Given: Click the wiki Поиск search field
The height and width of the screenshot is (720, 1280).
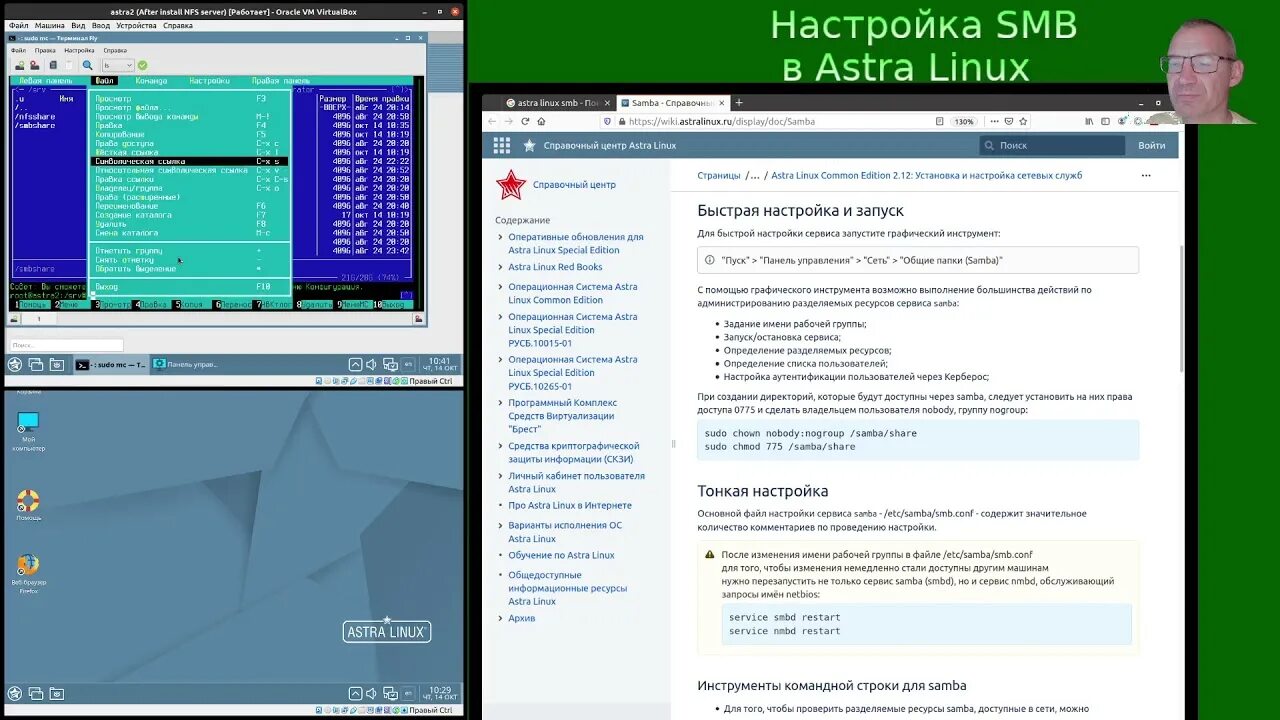Looking at the screenshot, I should click(1053, 145).
